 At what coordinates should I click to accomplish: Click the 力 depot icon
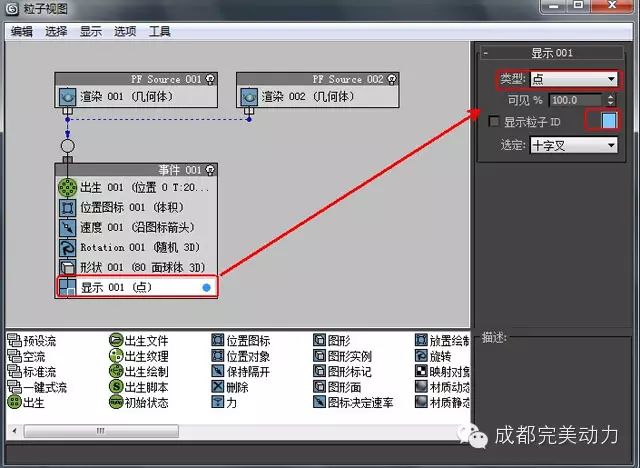point(218,402)
